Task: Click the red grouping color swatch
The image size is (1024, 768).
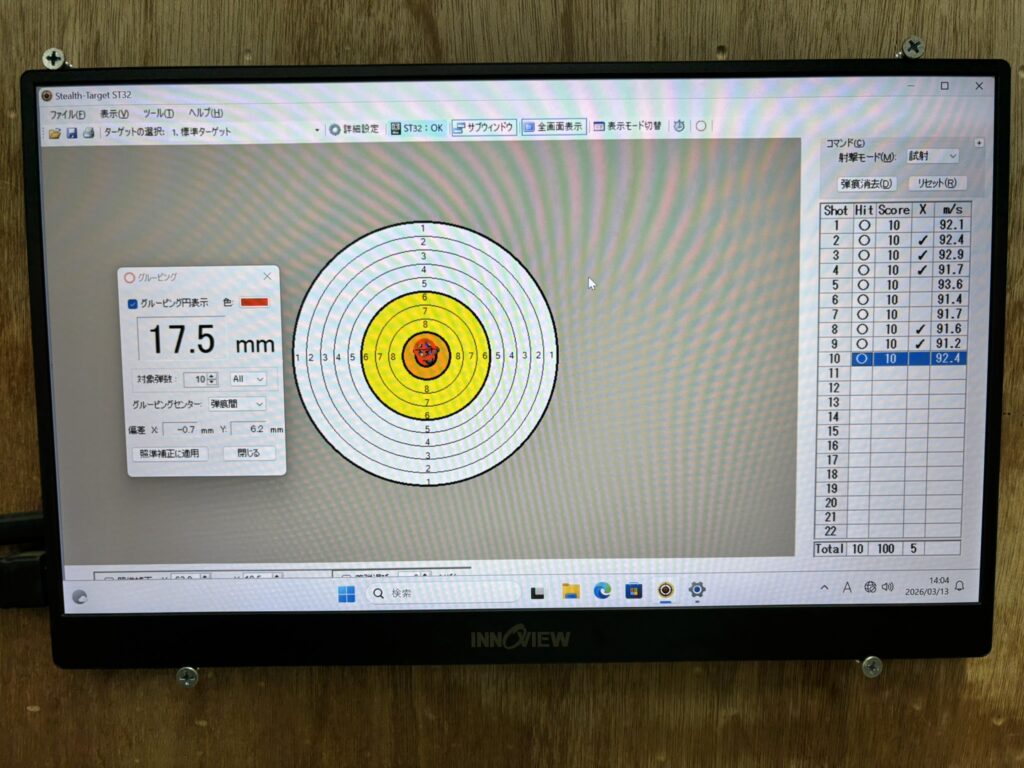Action: (x=254, y=302)
